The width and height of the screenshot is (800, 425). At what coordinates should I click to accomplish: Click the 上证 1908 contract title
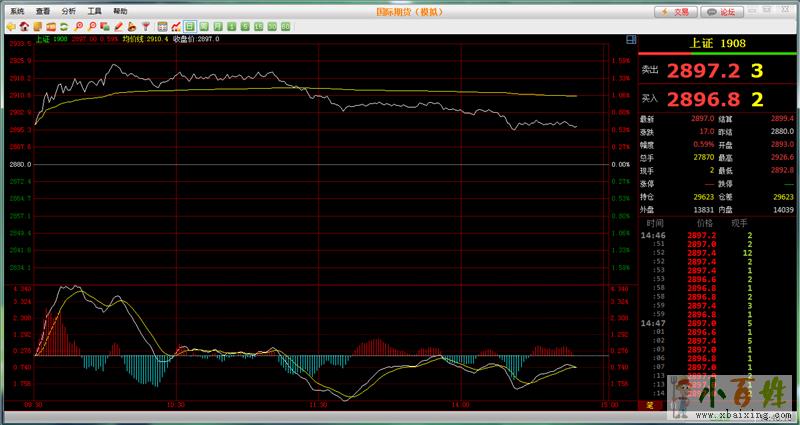point(718,44)
